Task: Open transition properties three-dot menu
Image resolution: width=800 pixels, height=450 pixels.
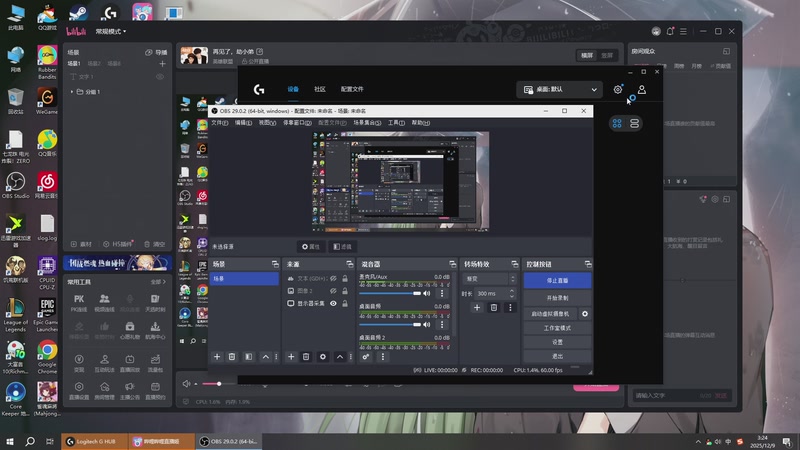Action: click(510, 308)
